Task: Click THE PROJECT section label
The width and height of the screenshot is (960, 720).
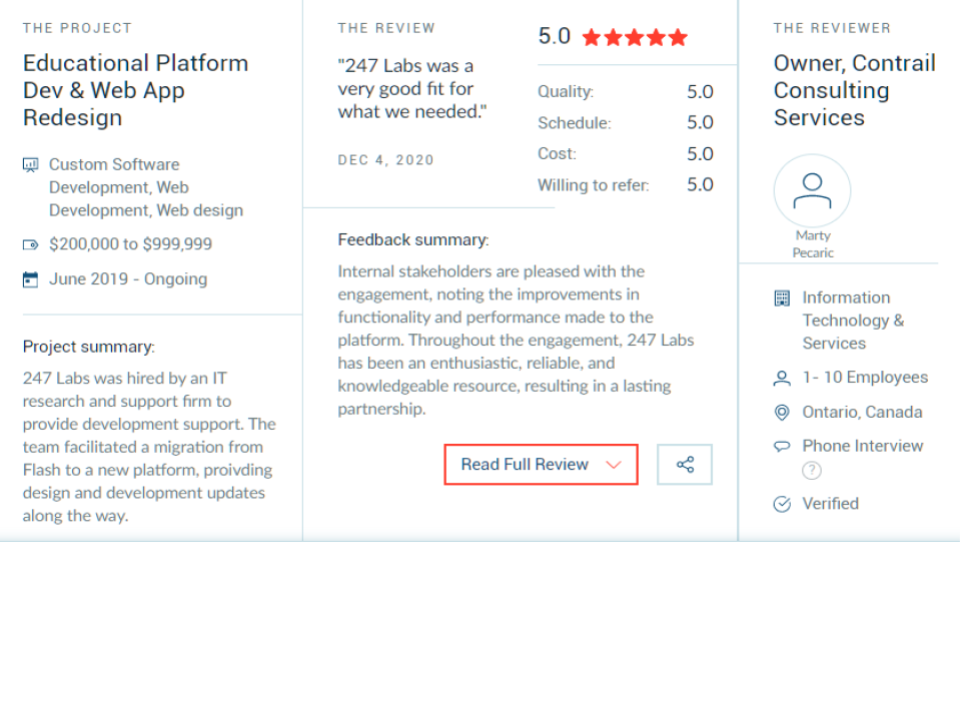Action: click(77, 28)
